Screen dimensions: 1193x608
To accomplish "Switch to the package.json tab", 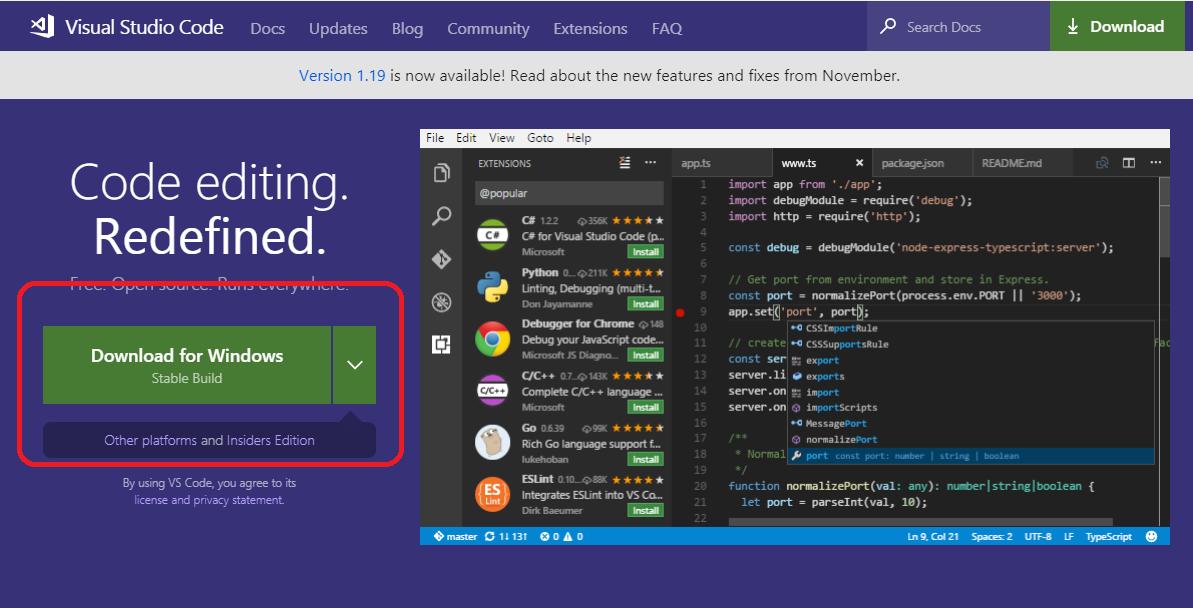I will (921, 163).
